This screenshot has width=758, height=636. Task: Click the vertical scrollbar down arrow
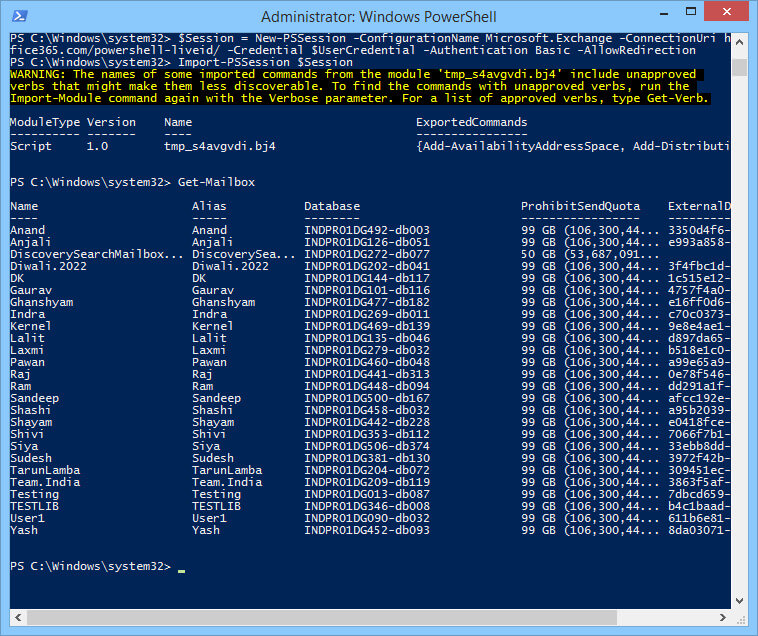point(740,601)
